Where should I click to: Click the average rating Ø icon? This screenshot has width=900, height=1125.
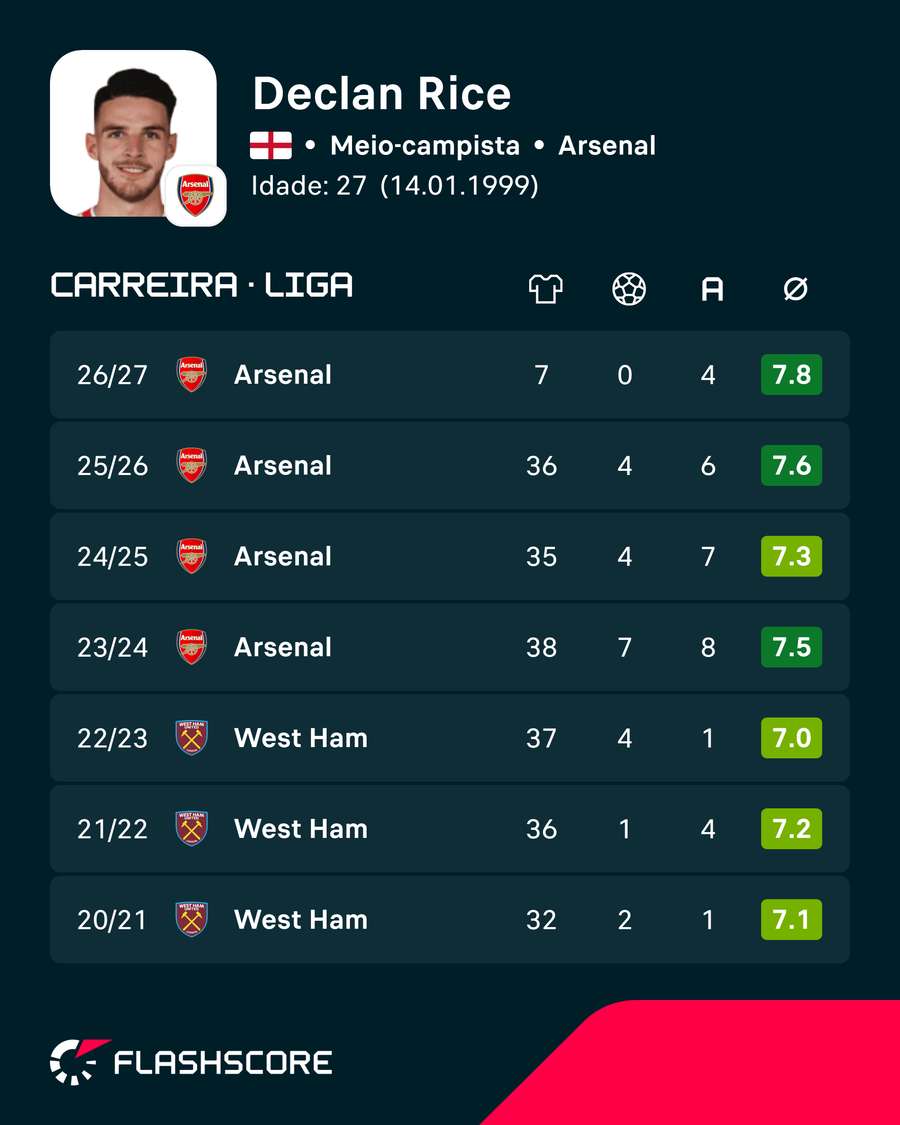coord(795,290)
